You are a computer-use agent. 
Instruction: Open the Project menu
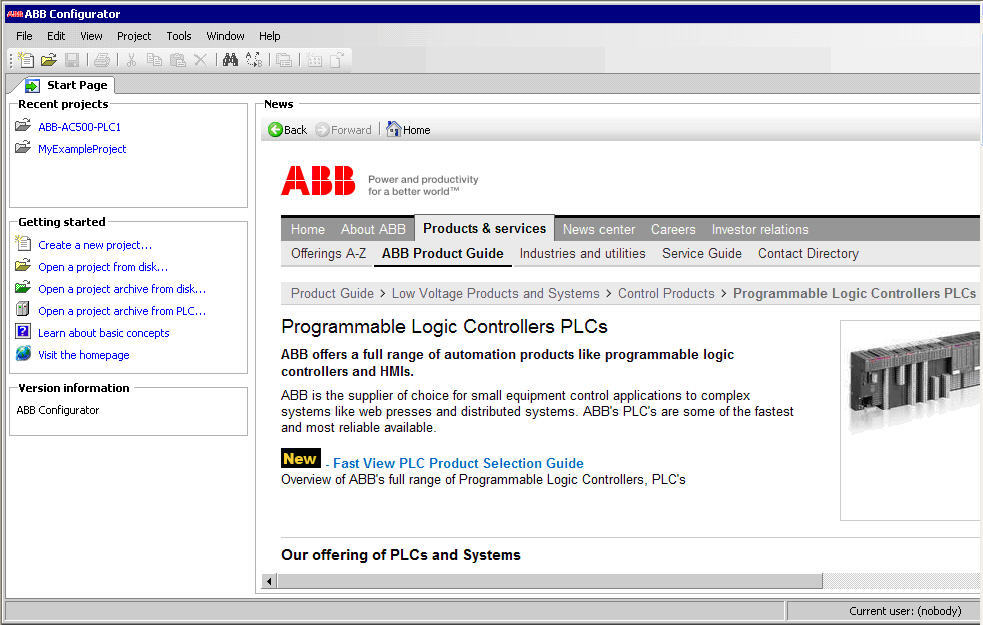(x=134, y=36)
